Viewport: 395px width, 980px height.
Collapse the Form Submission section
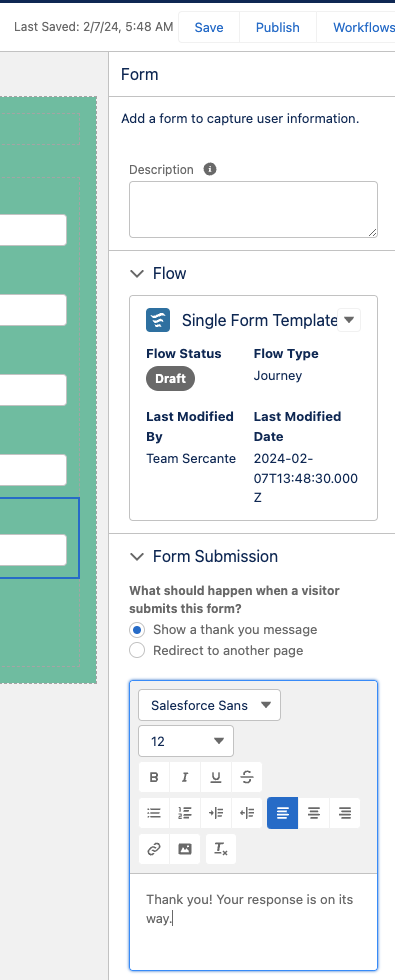tap(136, 556)
